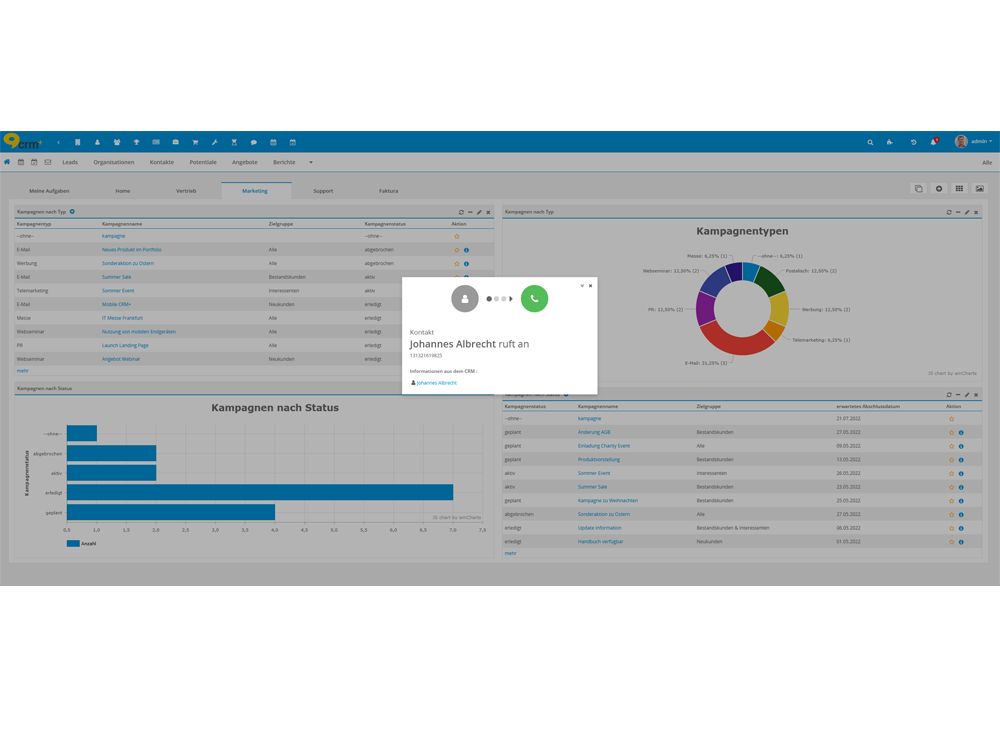This screenshot has width=1000, height=750.
Task: Click the add widget plus button
Action: pos(939,188)
